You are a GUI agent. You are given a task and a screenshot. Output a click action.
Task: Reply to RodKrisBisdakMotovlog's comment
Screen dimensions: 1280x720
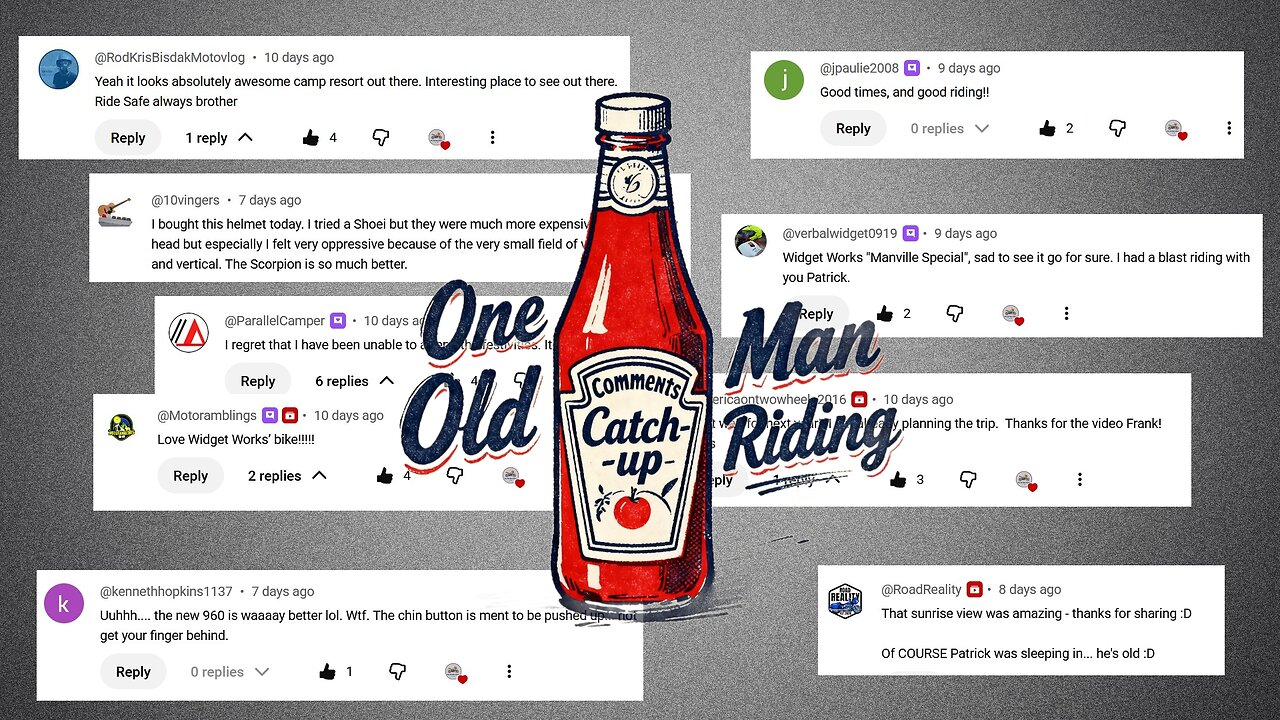[x=128, y=138]
